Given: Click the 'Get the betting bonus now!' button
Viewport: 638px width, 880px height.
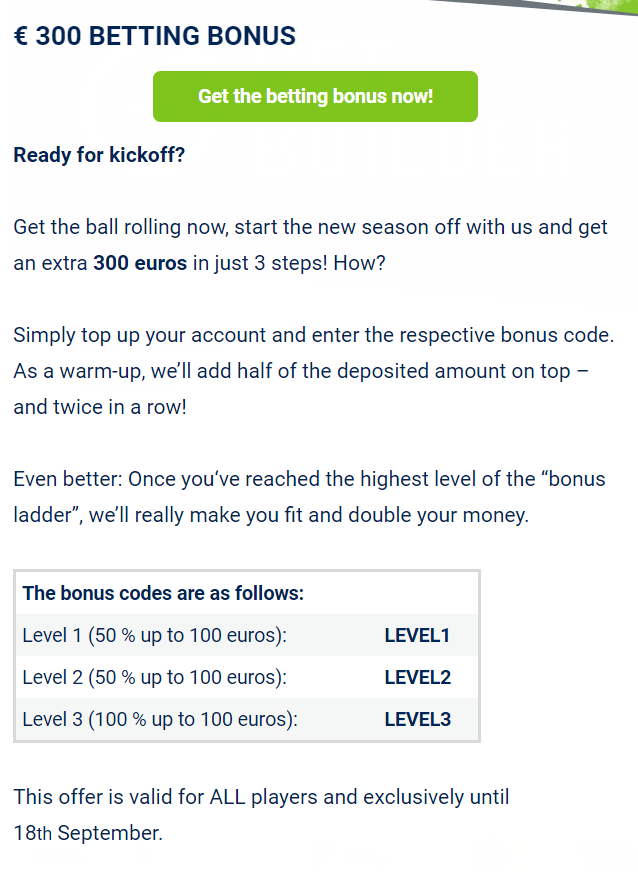Looking at the screenshot, I should (x=315, y=96).
